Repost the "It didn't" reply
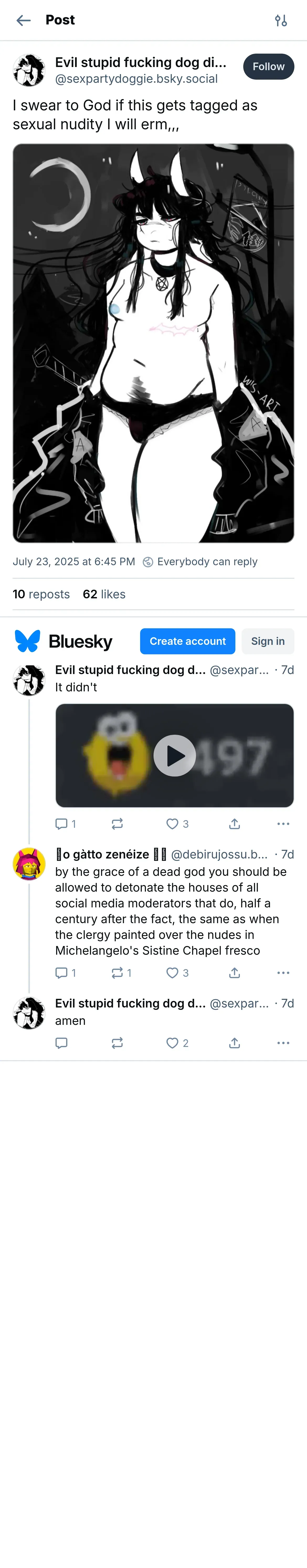Image resolution: width=307 pixels, height=1568 pixels. [x=117, y=824]
